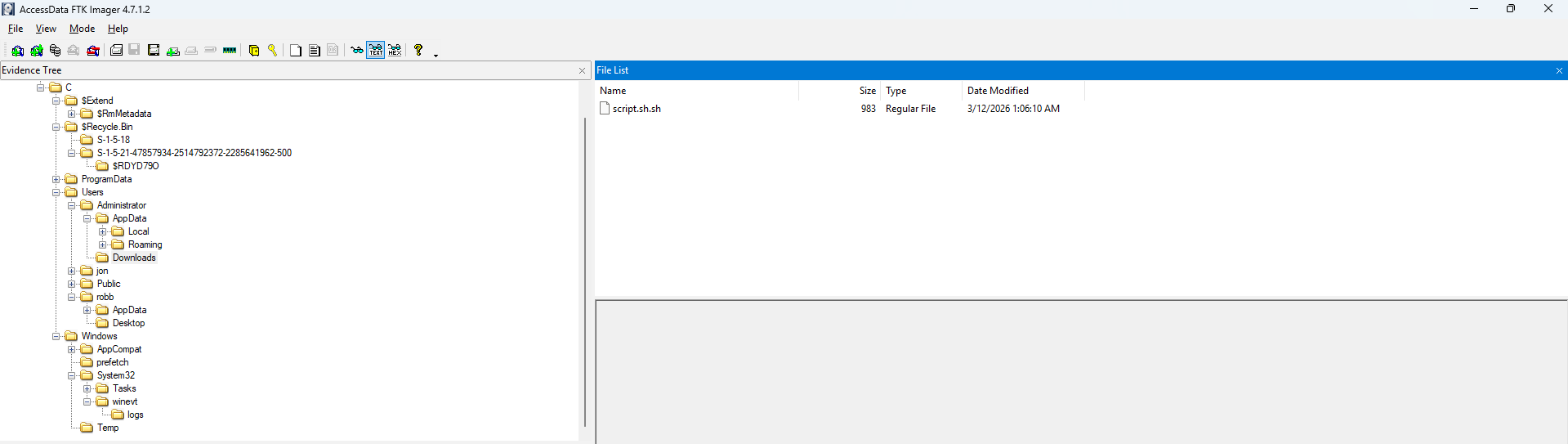Click the Add All Attached Devices icon
This screenshot has height=444, width=1568.
[x=36, y=51]
